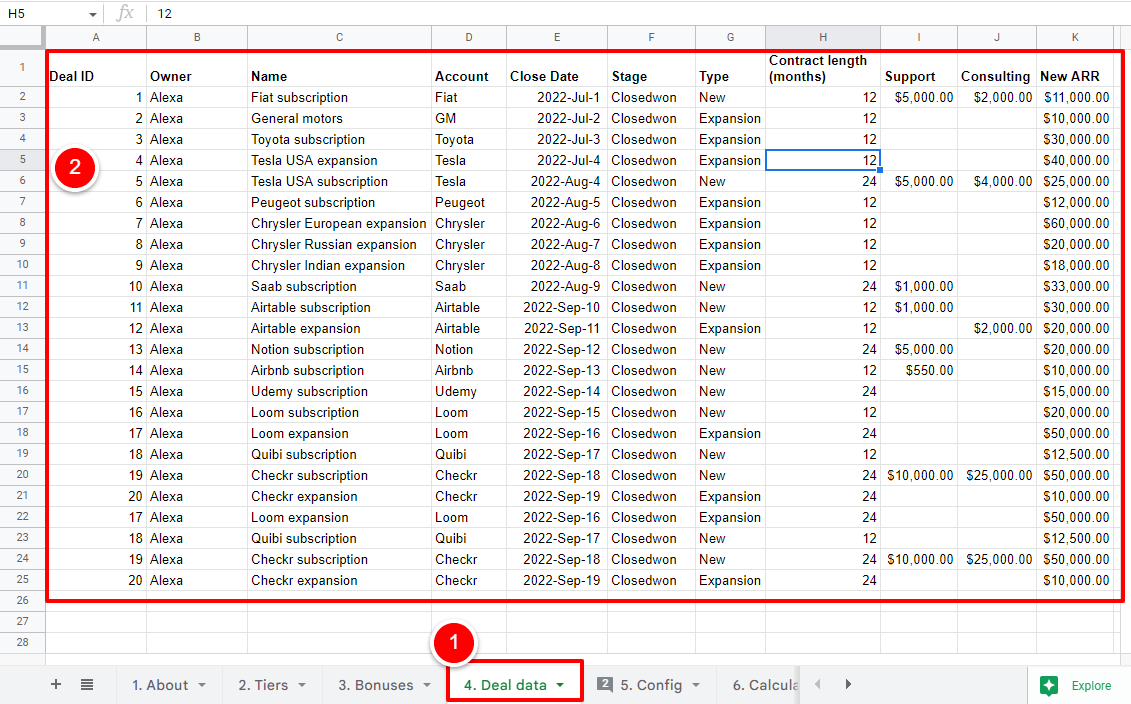1131x704 pixels.
Task: Click the Chrysler European expansion cell
Action: point(340,224)
